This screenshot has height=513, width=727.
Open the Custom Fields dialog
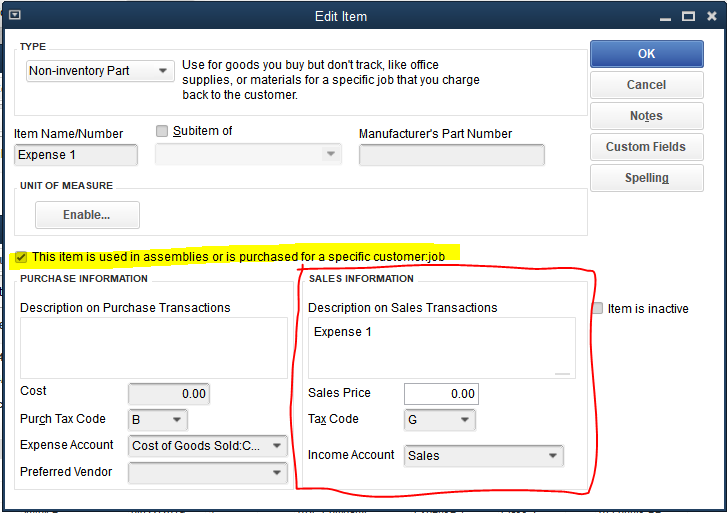point(646,147)
